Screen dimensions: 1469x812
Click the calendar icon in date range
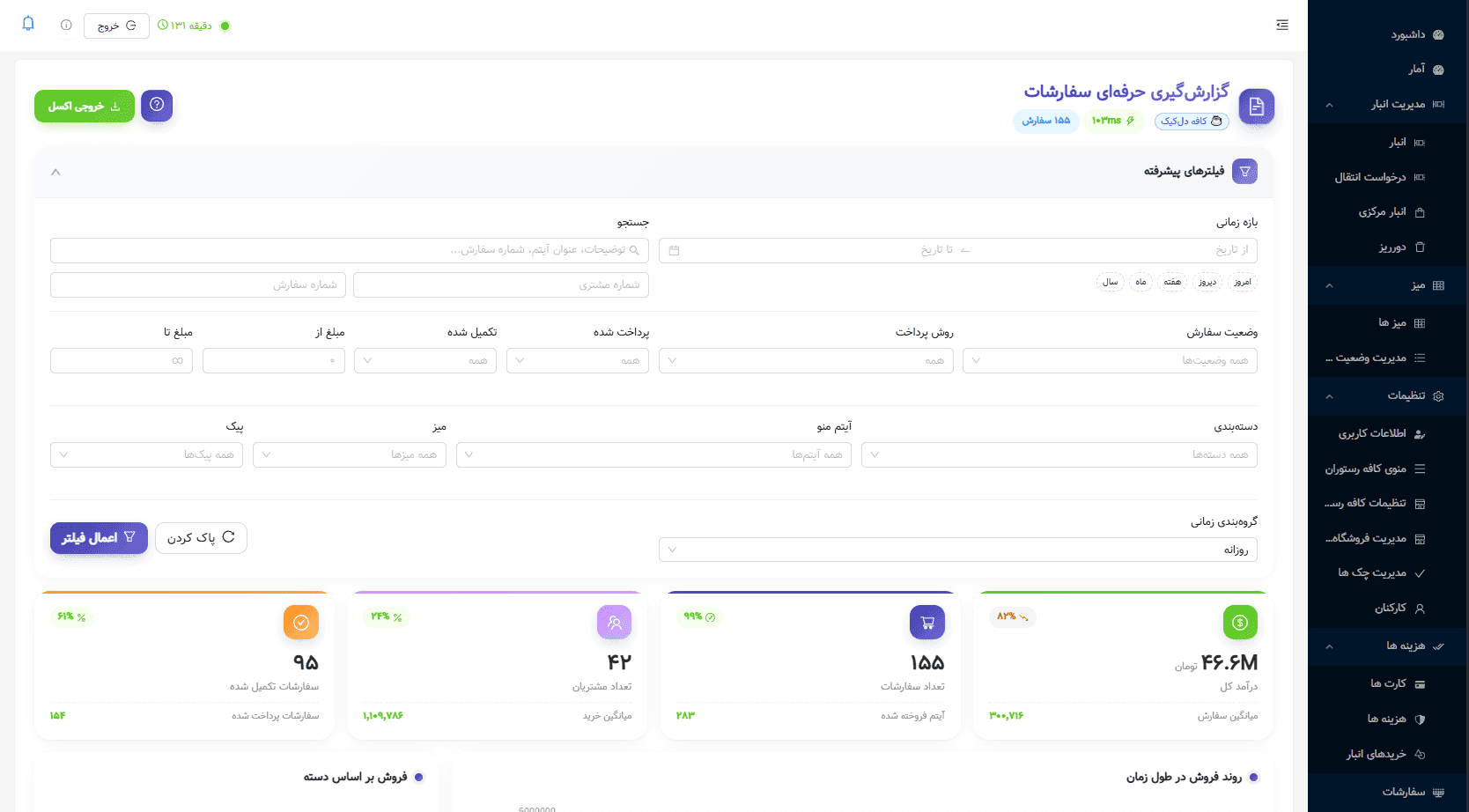675,251
